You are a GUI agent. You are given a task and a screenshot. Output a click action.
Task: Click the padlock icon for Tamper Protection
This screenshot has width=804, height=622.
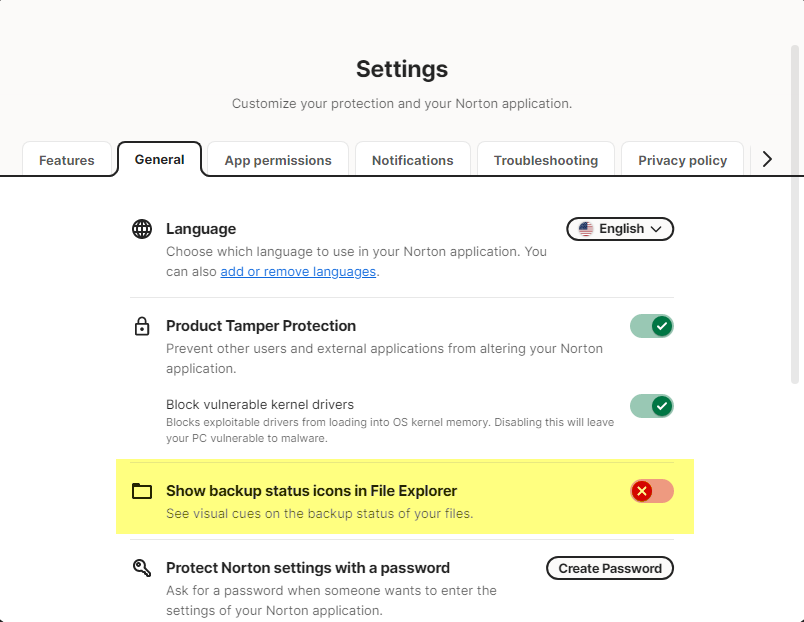(142, 326)
